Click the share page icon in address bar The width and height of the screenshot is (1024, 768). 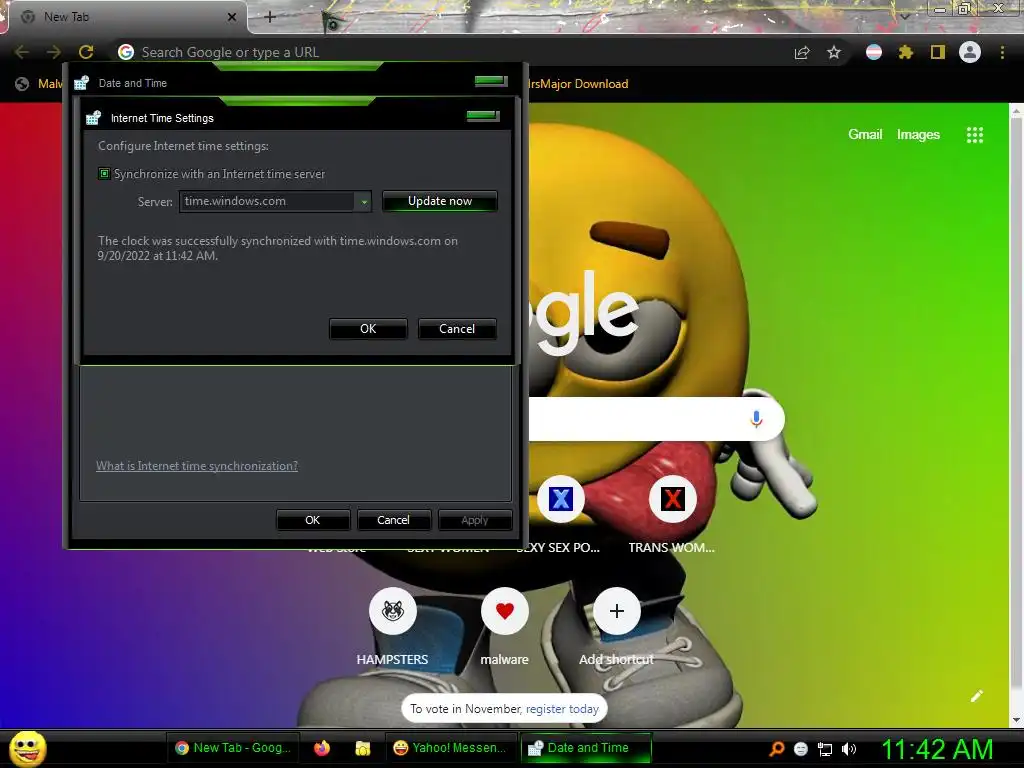coord(802,52)
